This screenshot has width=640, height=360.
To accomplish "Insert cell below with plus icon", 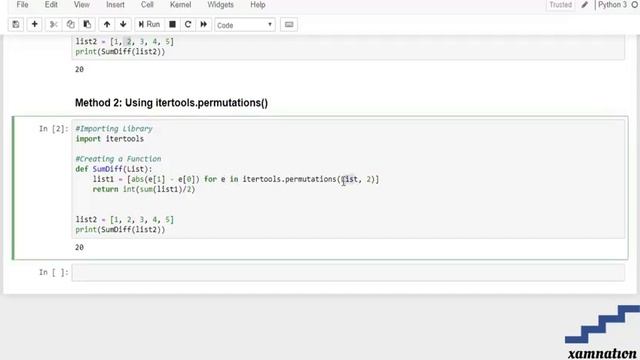I will click(35, 24).
